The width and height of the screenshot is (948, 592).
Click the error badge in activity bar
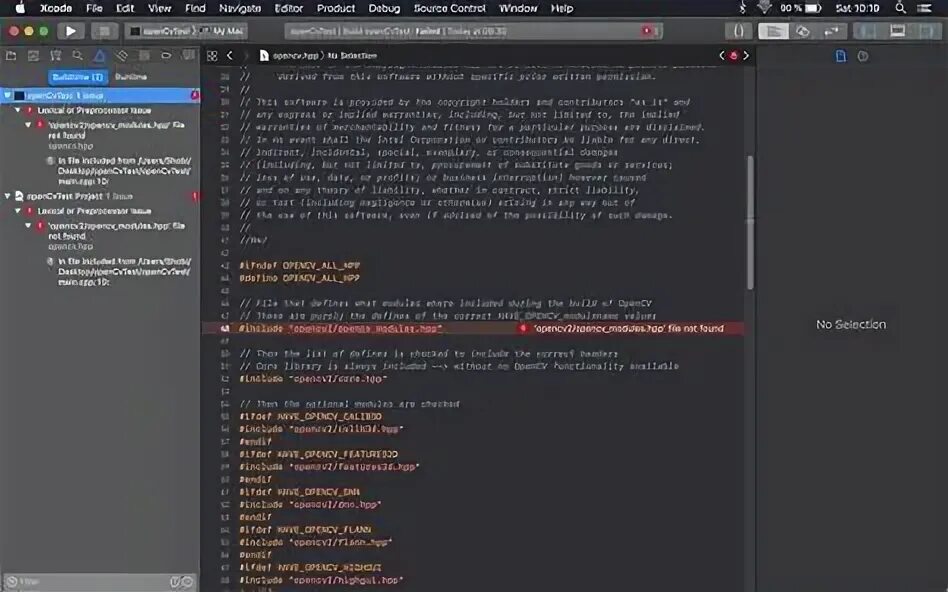point(648,31)
